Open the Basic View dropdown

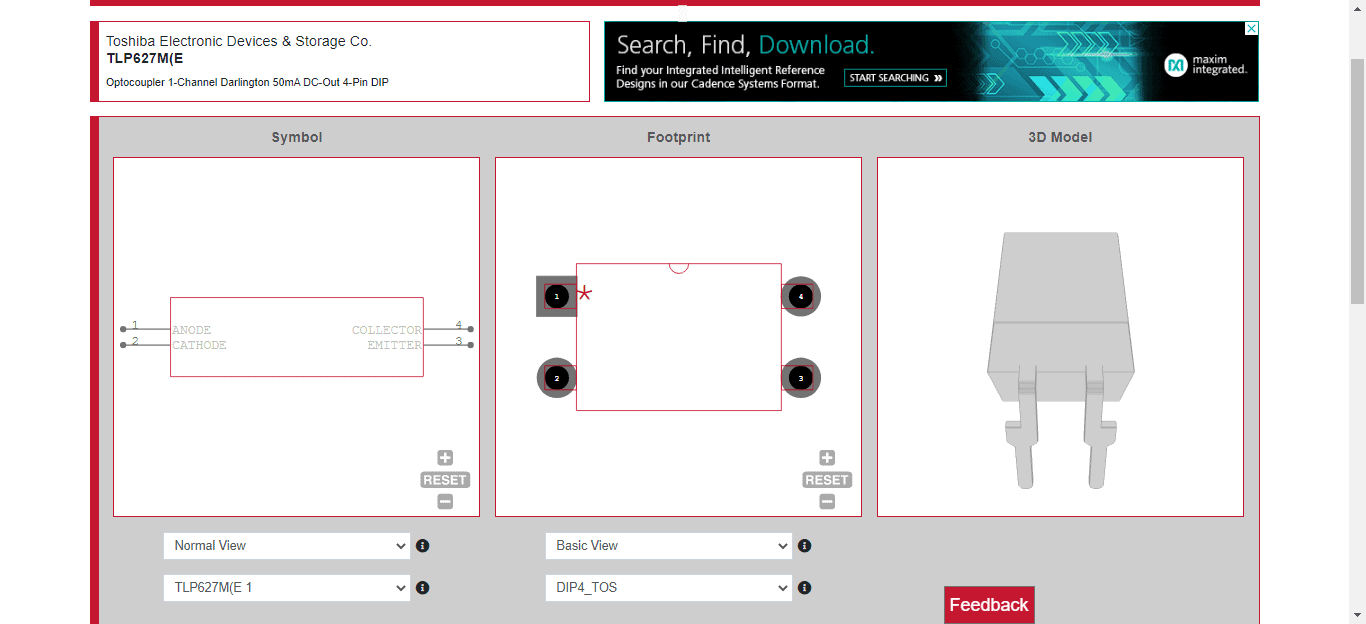[x=669, y=546]
